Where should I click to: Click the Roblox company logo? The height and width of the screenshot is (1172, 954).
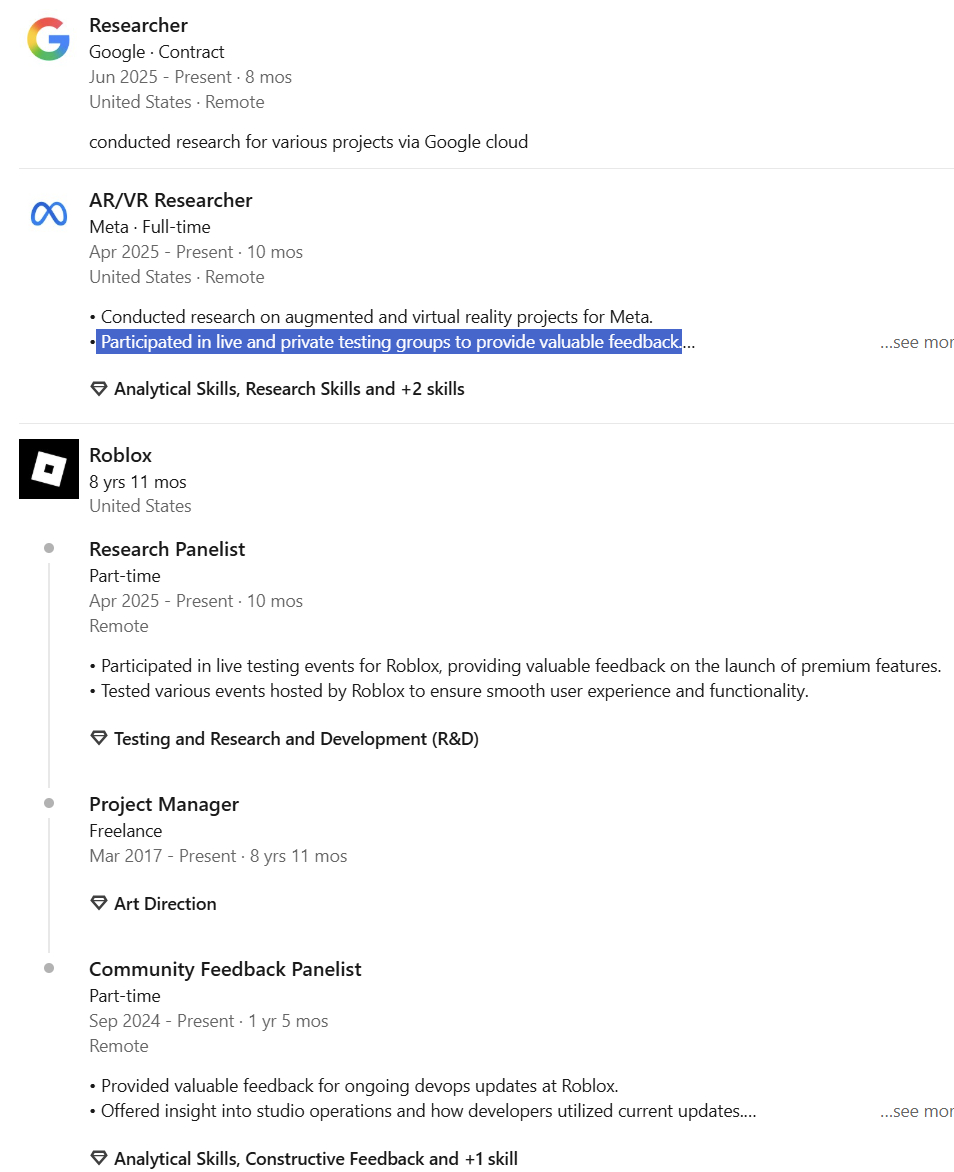click(48, 469)
